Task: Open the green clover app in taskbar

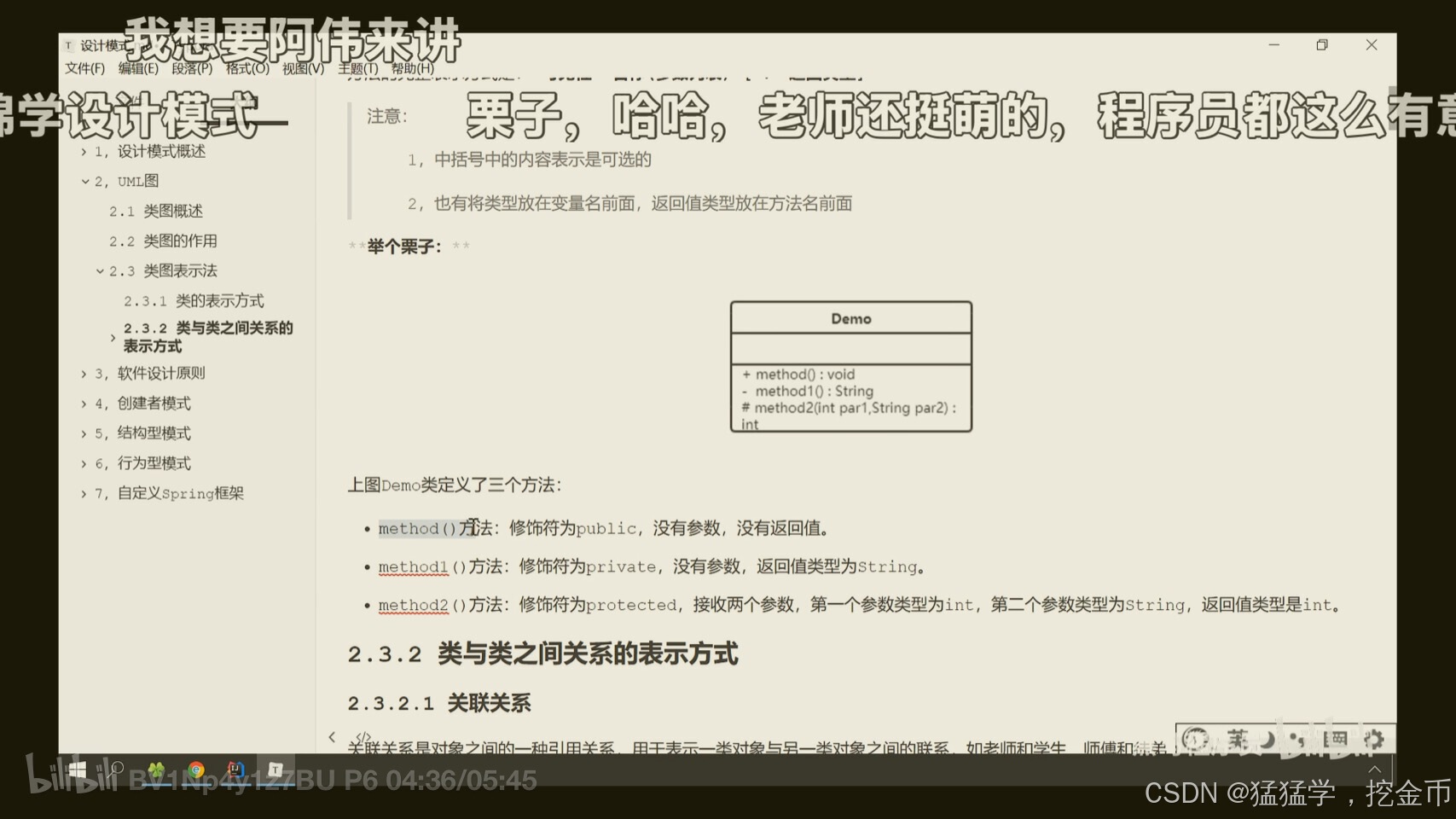Action: 156,770
